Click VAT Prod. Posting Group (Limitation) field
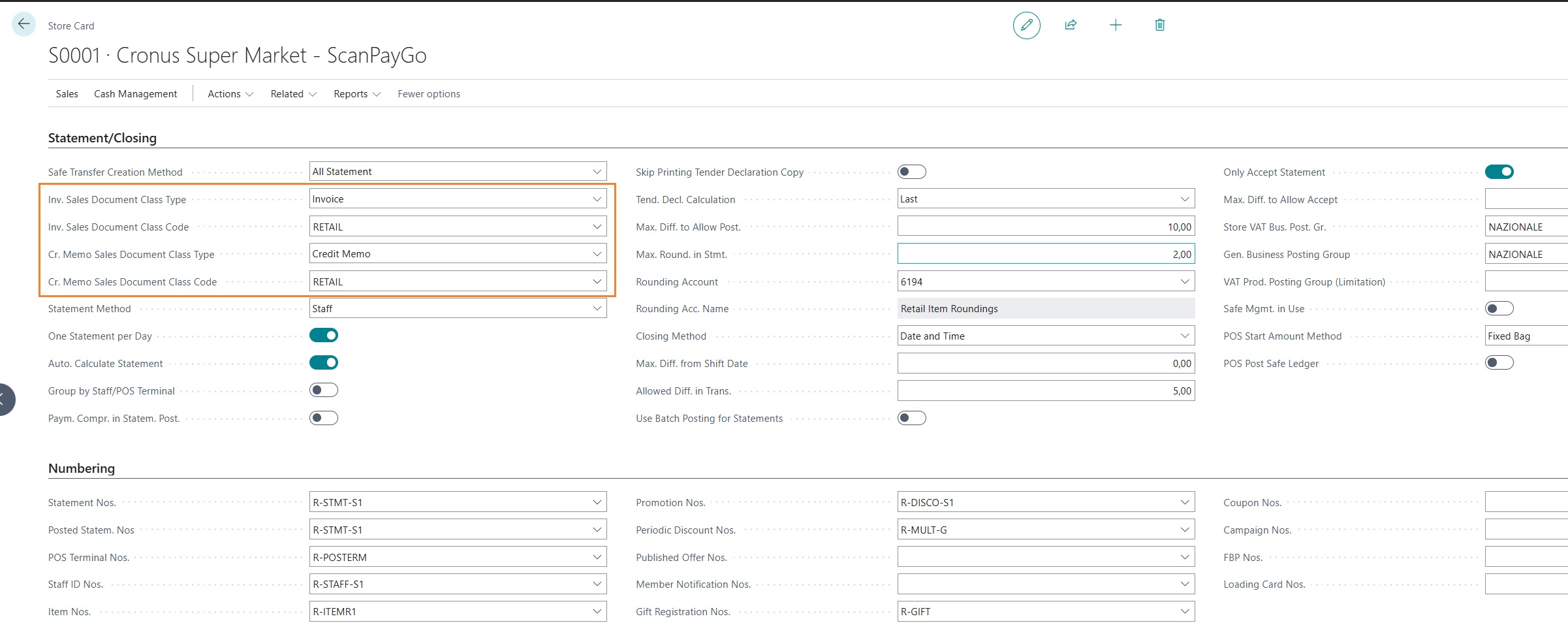The image size is (1568, 640). (1526, 281)
